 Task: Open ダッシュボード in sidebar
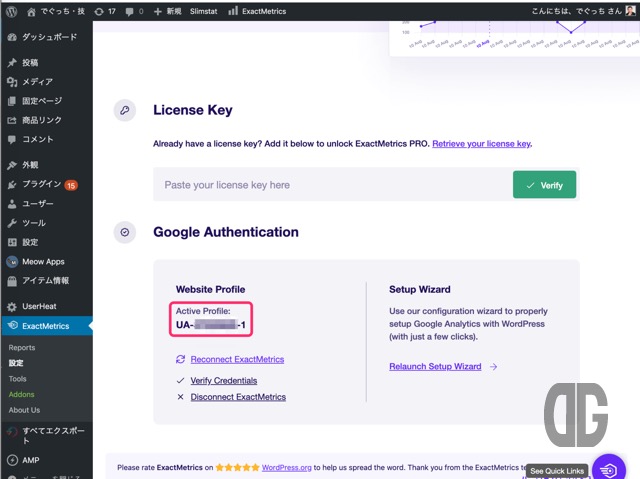(47, 37)
